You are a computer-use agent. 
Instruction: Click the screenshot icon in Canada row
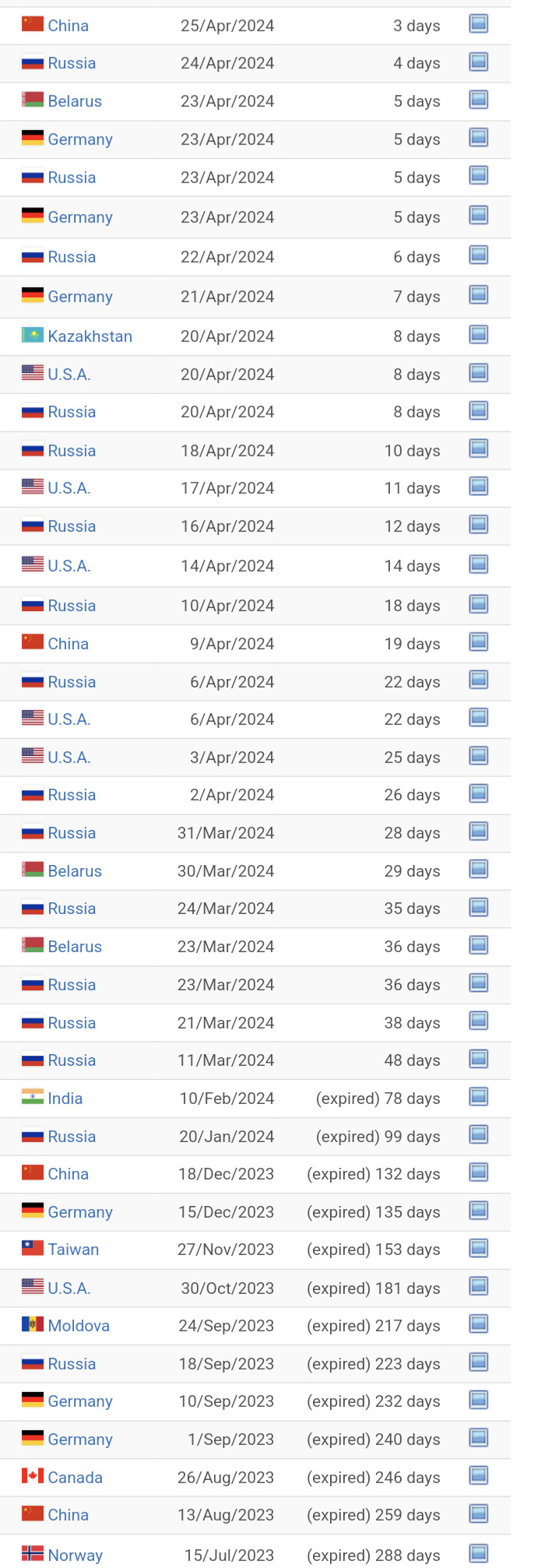pos(479,1476)
